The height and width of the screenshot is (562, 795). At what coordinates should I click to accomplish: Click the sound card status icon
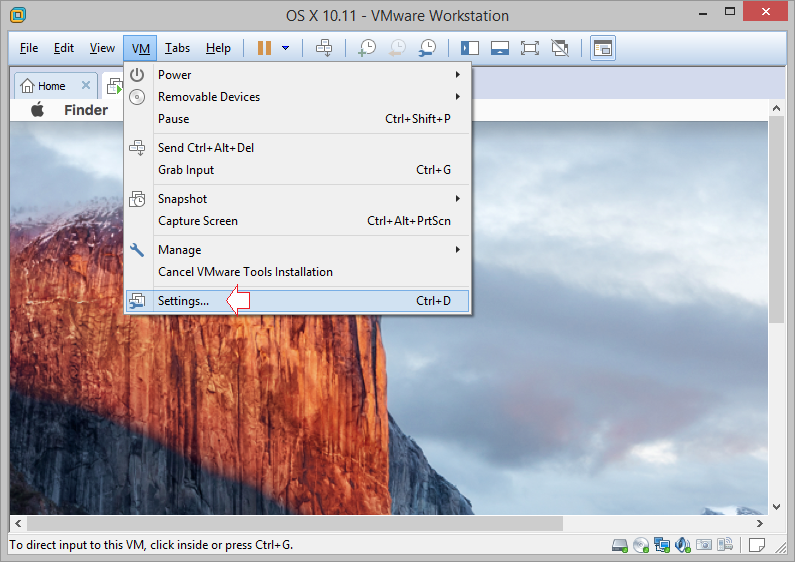click(682, 545)
